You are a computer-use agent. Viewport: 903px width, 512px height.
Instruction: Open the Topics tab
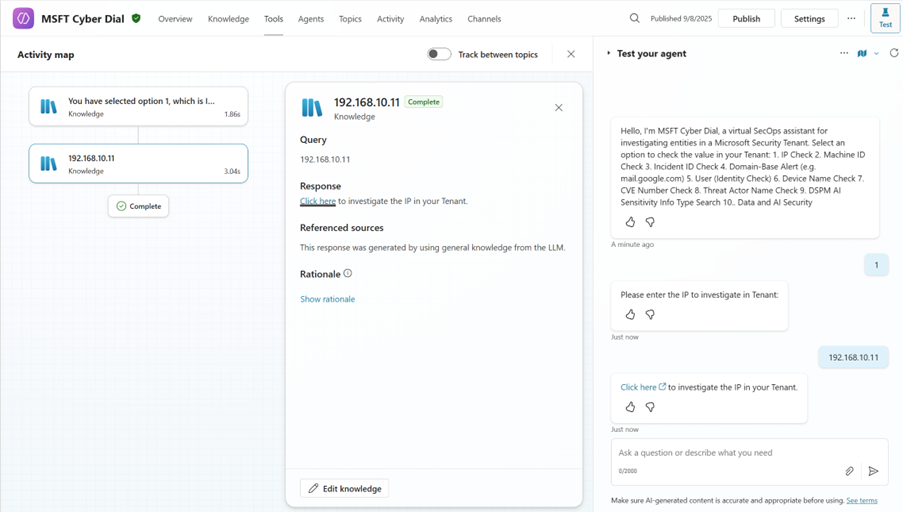(350, 18)
